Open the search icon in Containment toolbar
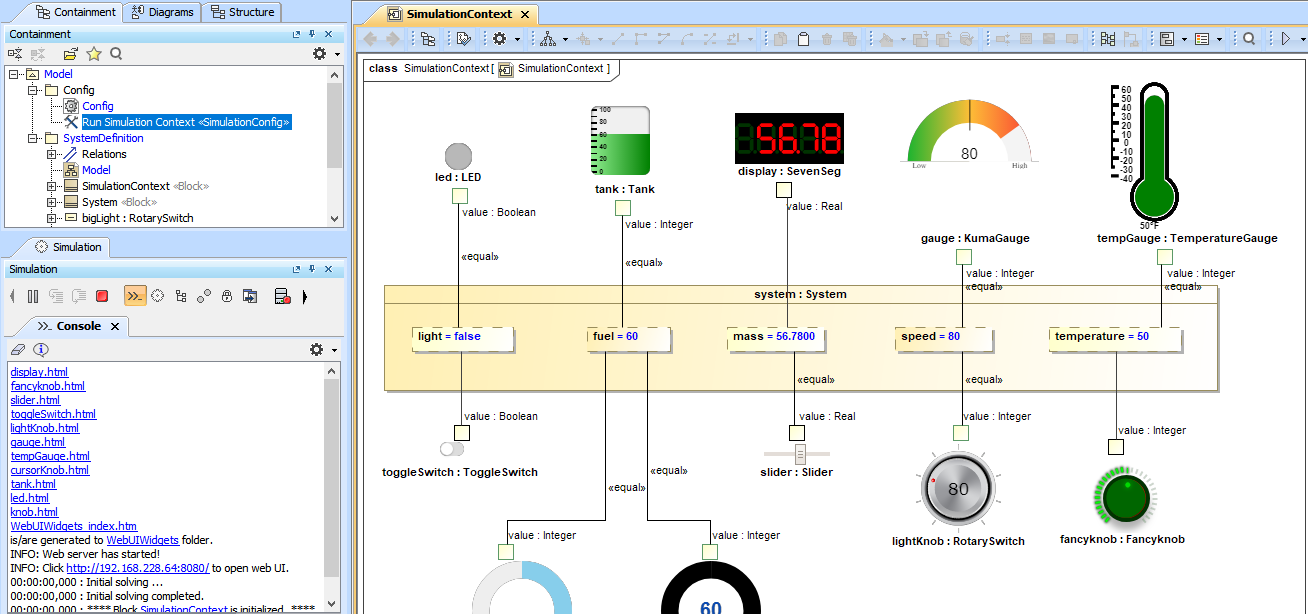 [116, 54]
